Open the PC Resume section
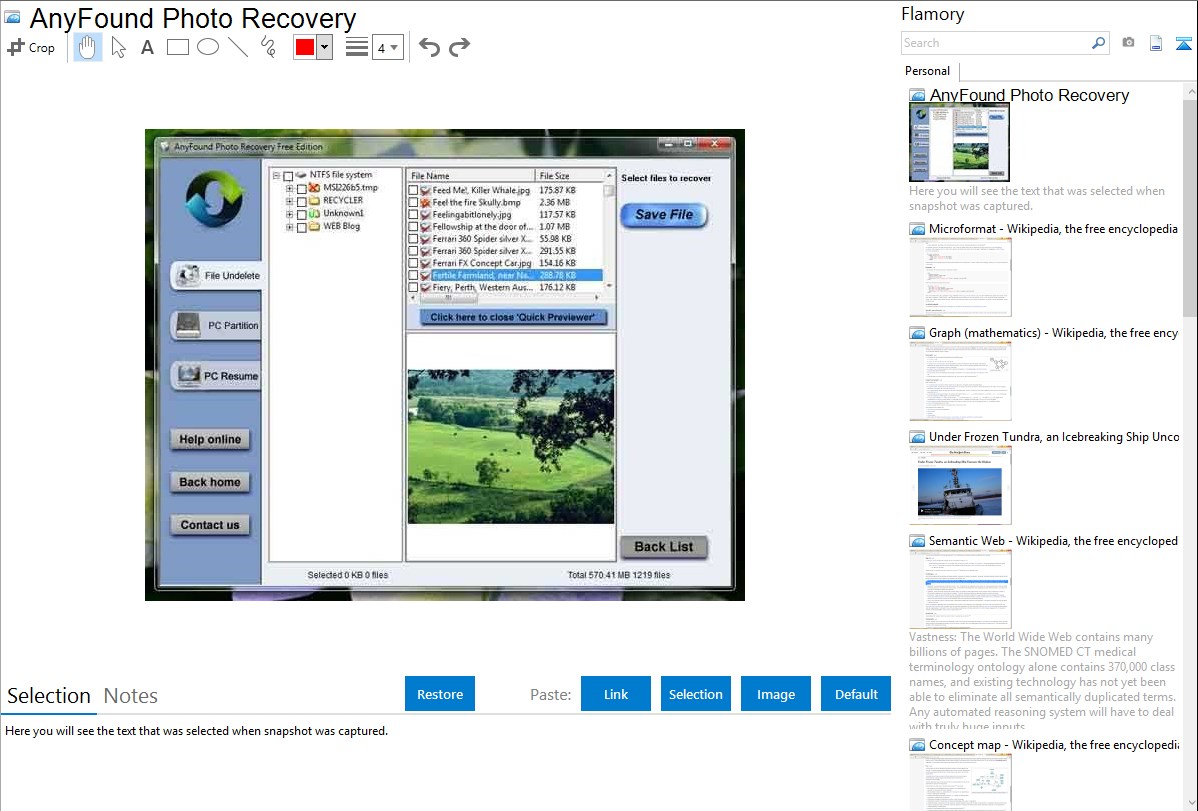1198x811 pixels. (217, 376)
